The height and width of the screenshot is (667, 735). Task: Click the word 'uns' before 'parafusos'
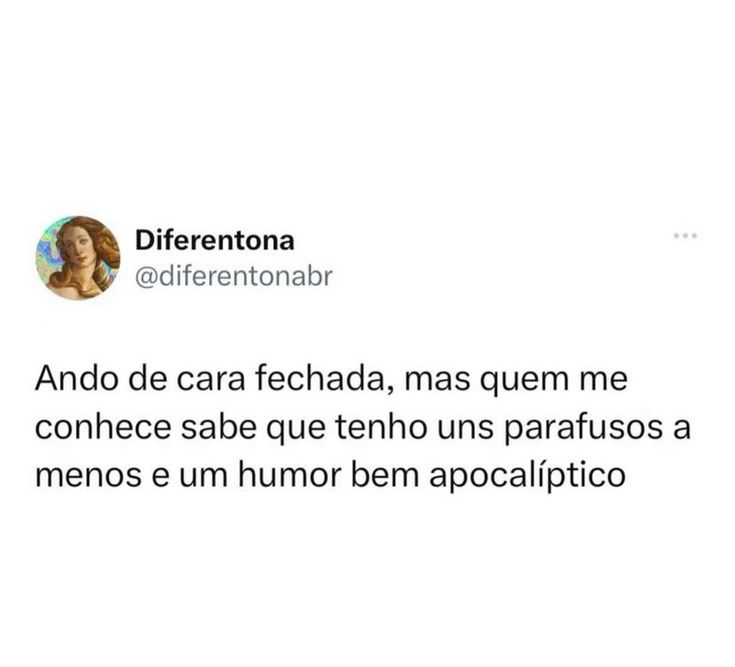coord(466,429)
